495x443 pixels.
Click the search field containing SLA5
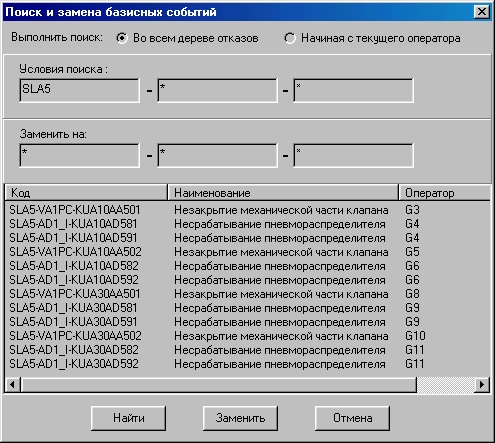80,90
